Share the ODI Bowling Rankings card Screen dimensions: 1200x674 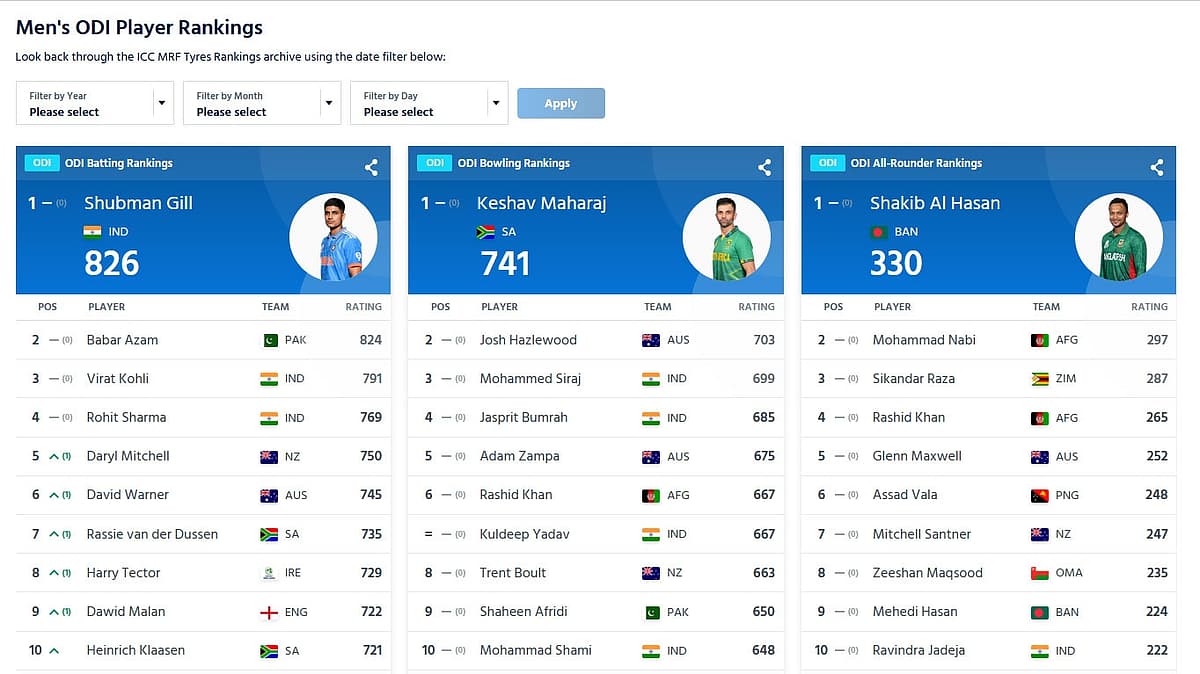[764, 167]
